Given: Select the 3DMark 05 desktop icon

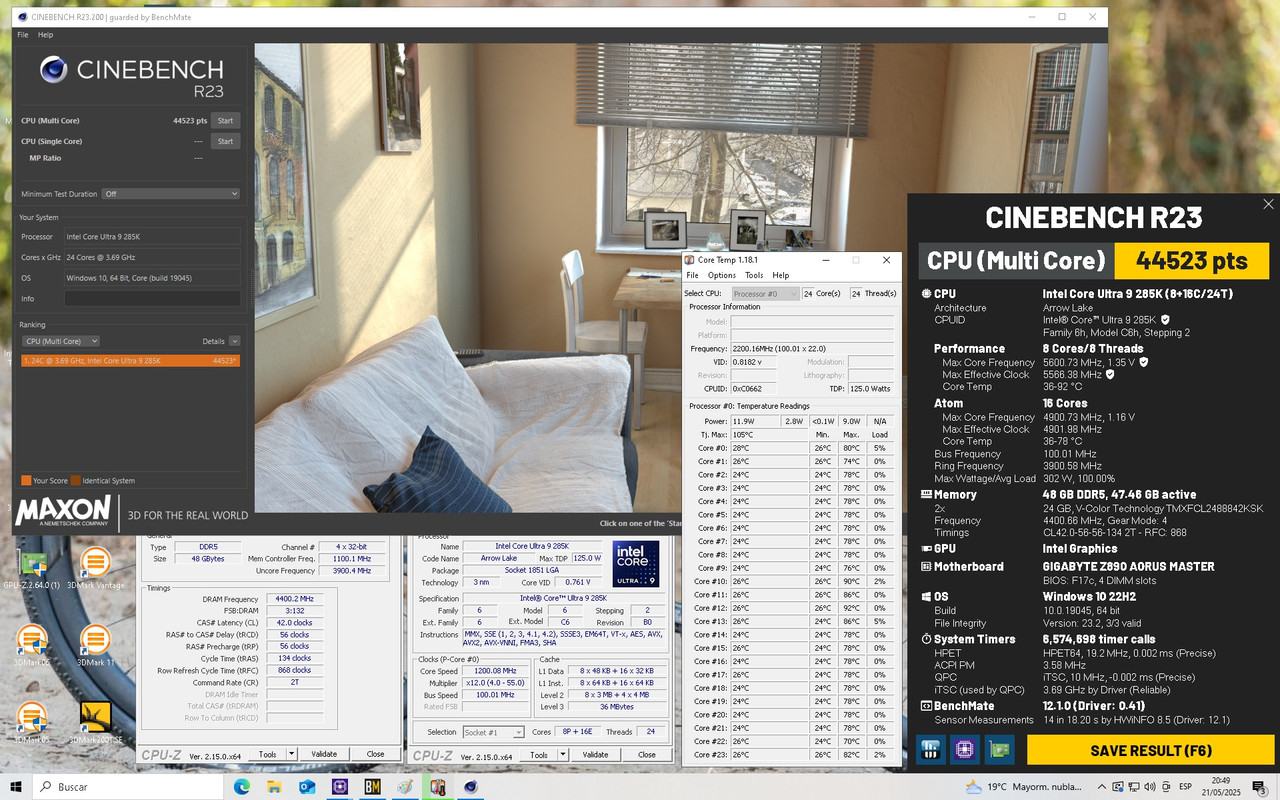Looking at the screenshot, I should tap(32, 722).
